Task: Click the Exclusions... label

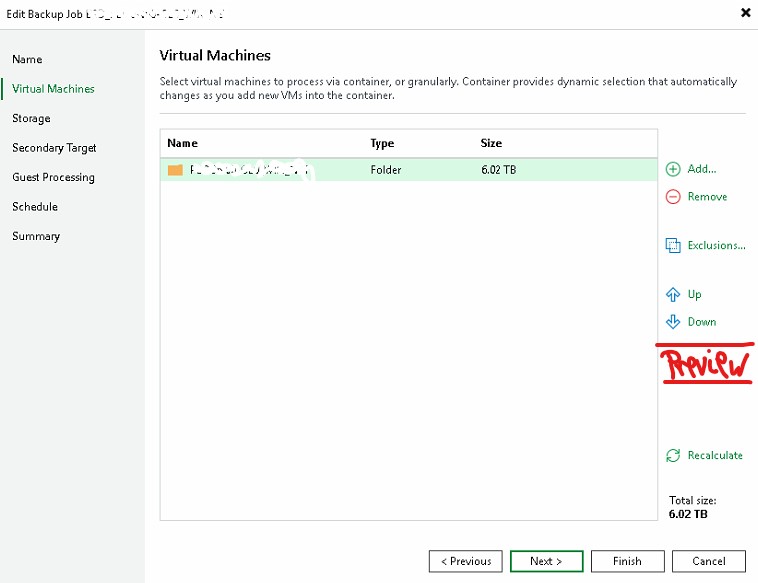Action: [x=716, y=246]
